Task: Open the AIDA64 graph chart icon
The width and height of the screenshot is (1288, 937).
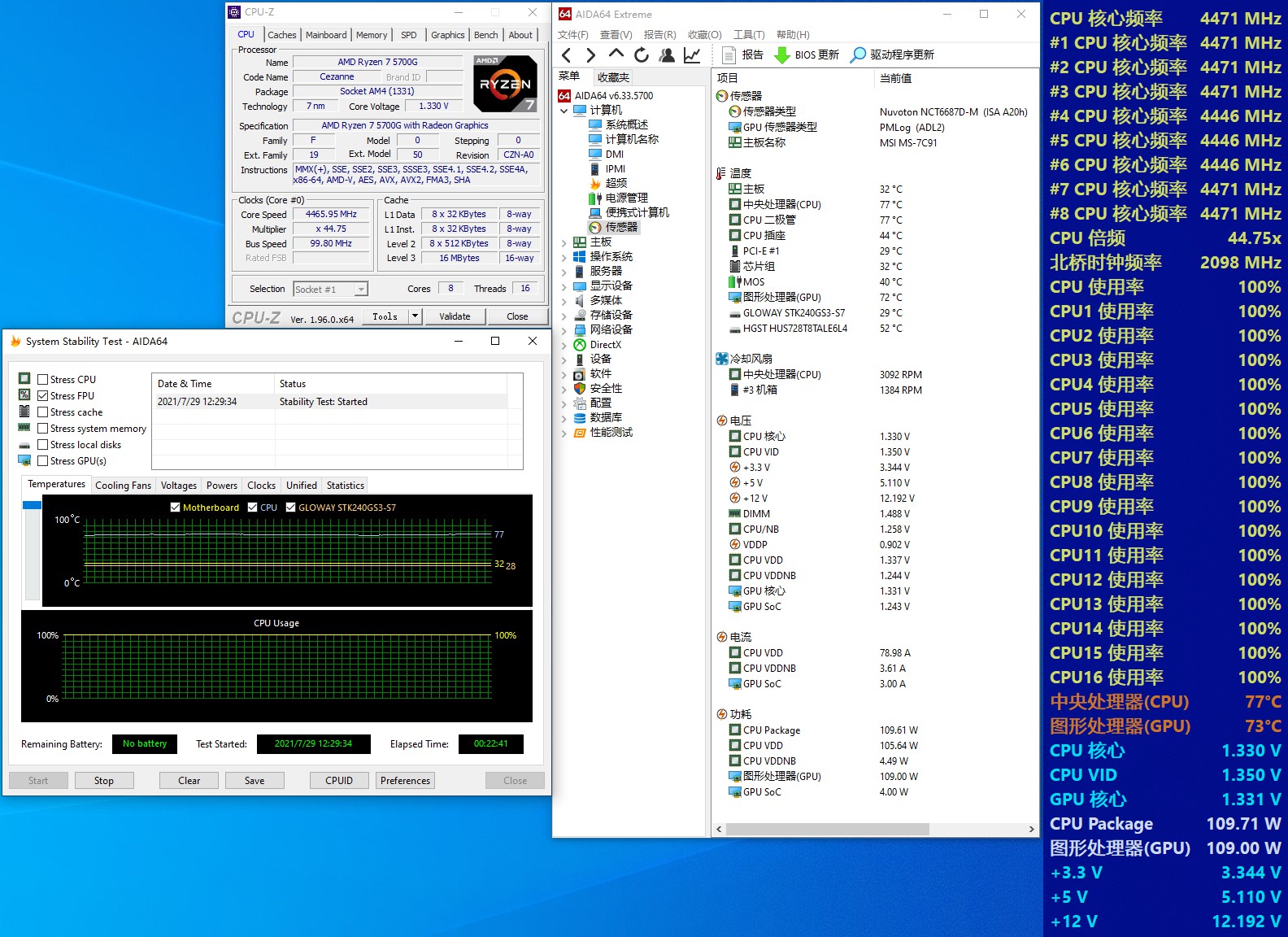Action: click(692, 54)
